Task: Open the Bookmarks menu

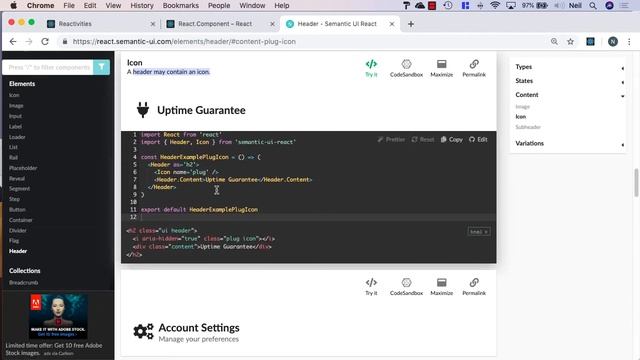Action: click(x=180, y=5)
